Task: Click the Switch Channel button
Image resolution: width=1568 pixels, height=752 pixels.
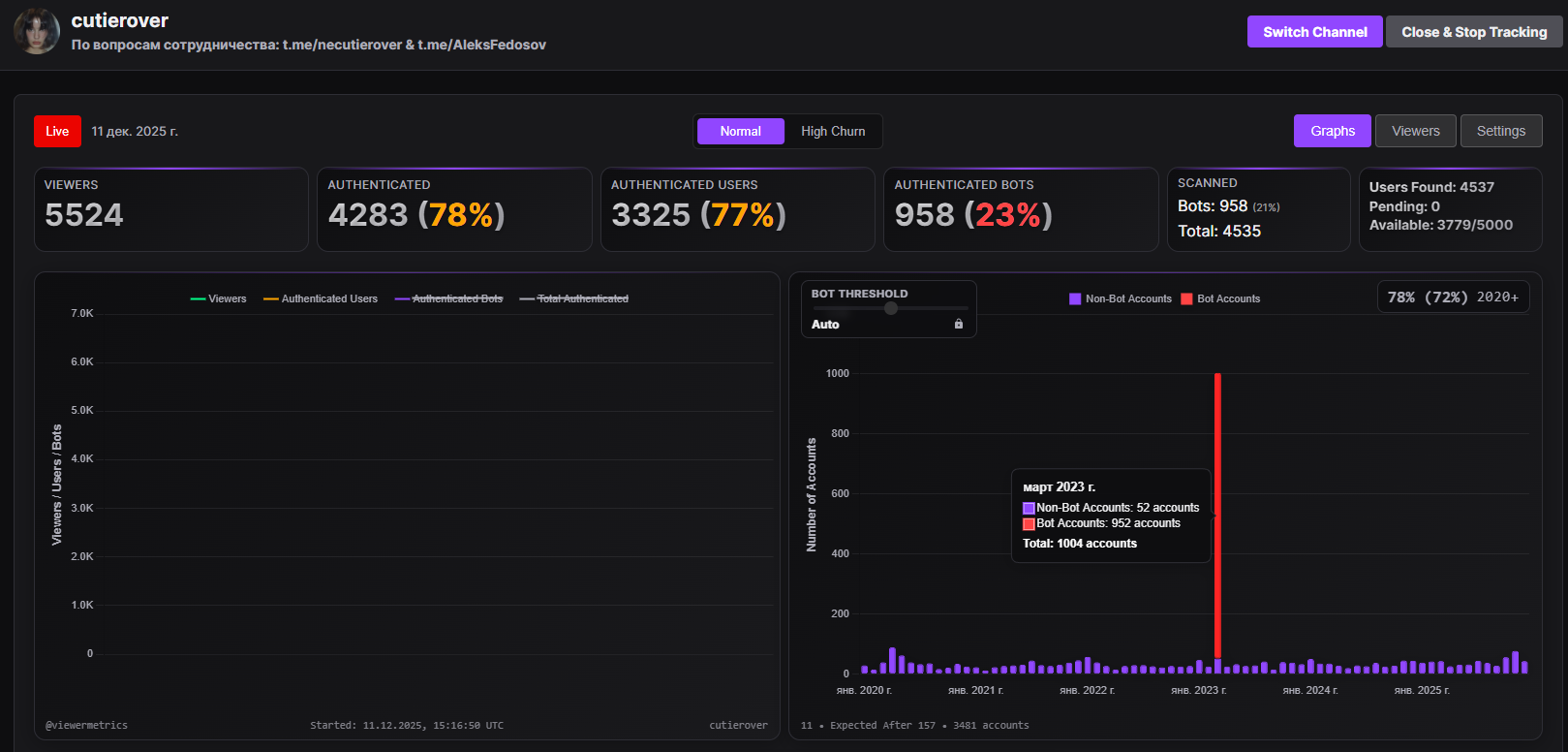Action: pyautogui.click(x=1314, y=32)
